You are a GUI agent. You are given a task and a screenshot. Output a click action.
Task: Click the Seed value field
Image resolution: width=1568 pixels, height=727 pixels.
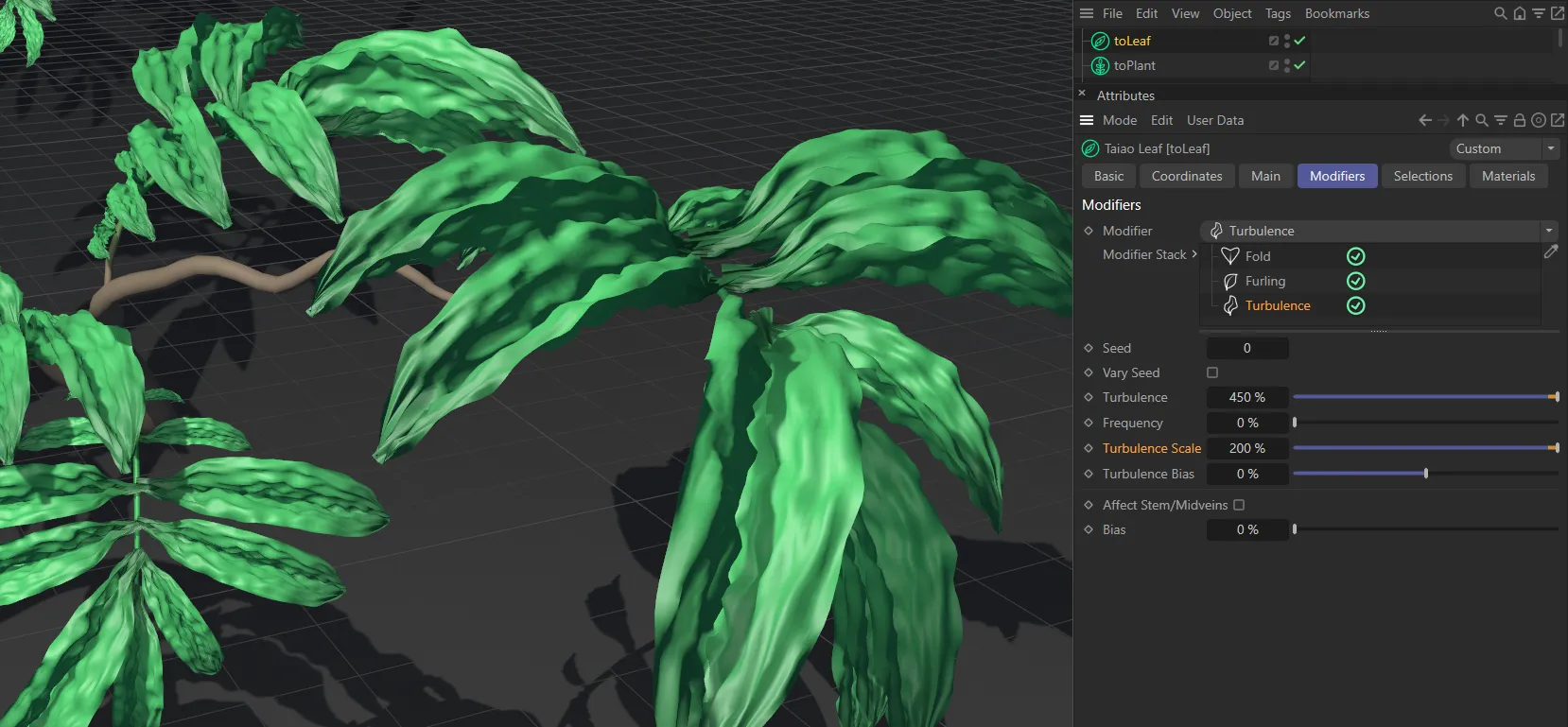1247,348
